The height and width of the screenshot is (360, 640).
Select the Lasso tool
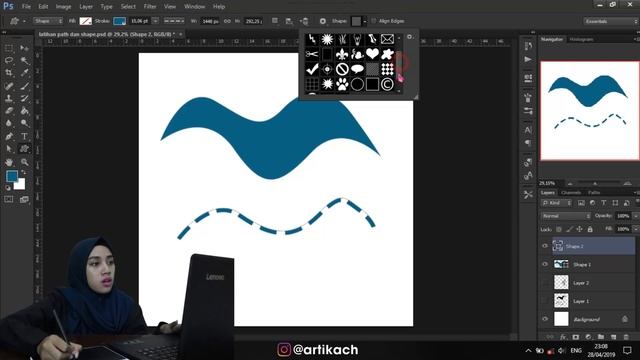pos(9,61)
